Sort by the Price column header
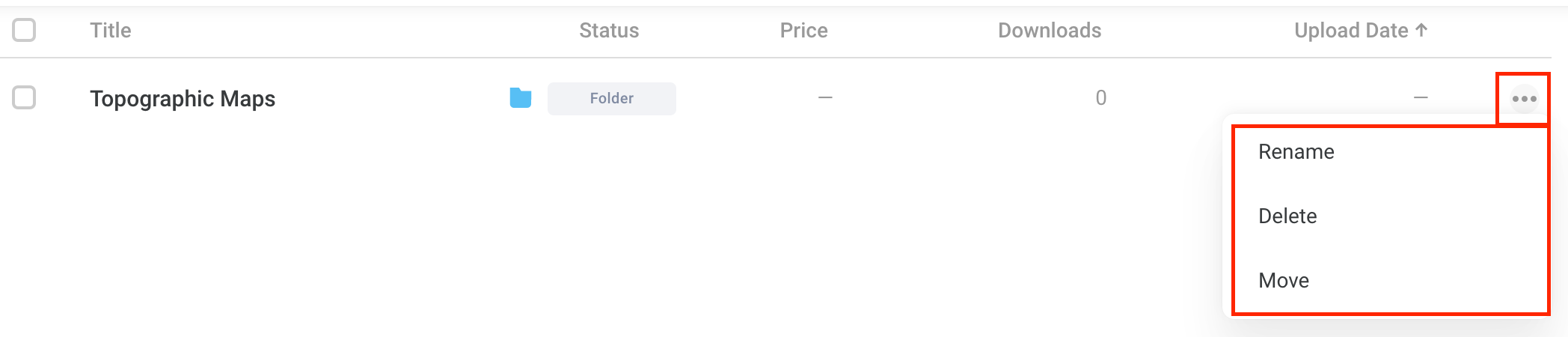 pos(803,31)
